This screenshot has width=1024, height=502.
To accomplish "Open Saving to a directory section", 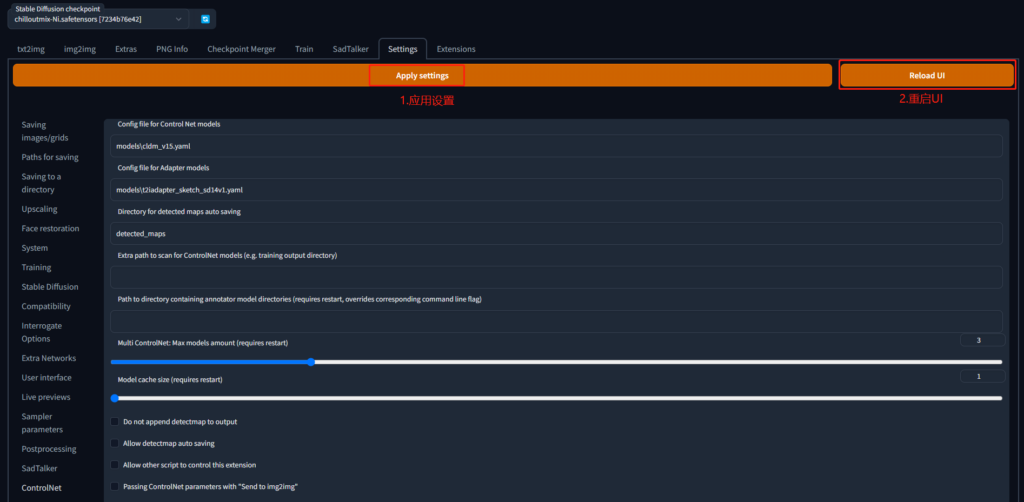I will tap(41, 183).
